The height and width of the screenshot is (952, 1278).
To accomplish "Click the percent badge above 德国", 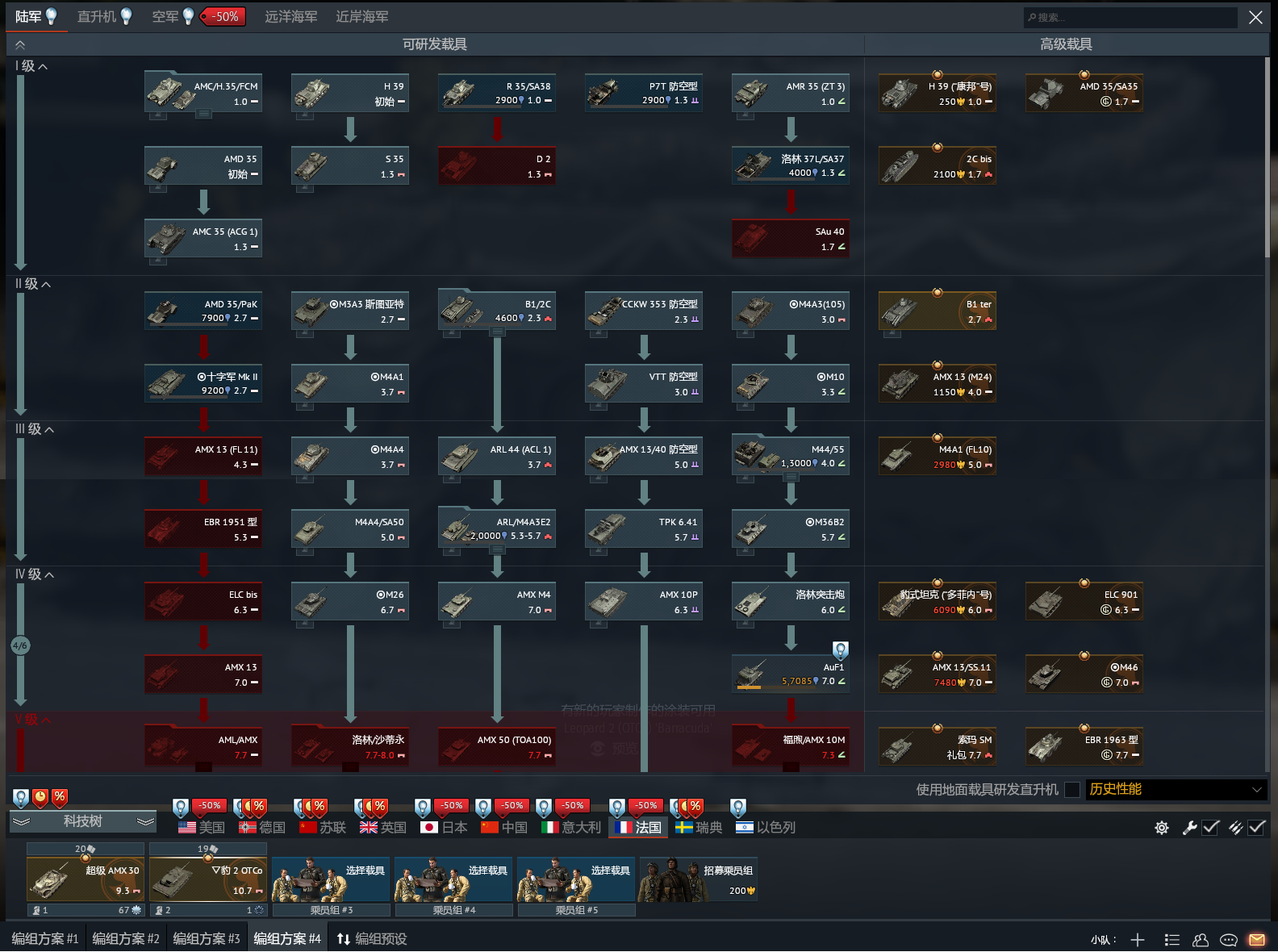I will pos(258,806).
